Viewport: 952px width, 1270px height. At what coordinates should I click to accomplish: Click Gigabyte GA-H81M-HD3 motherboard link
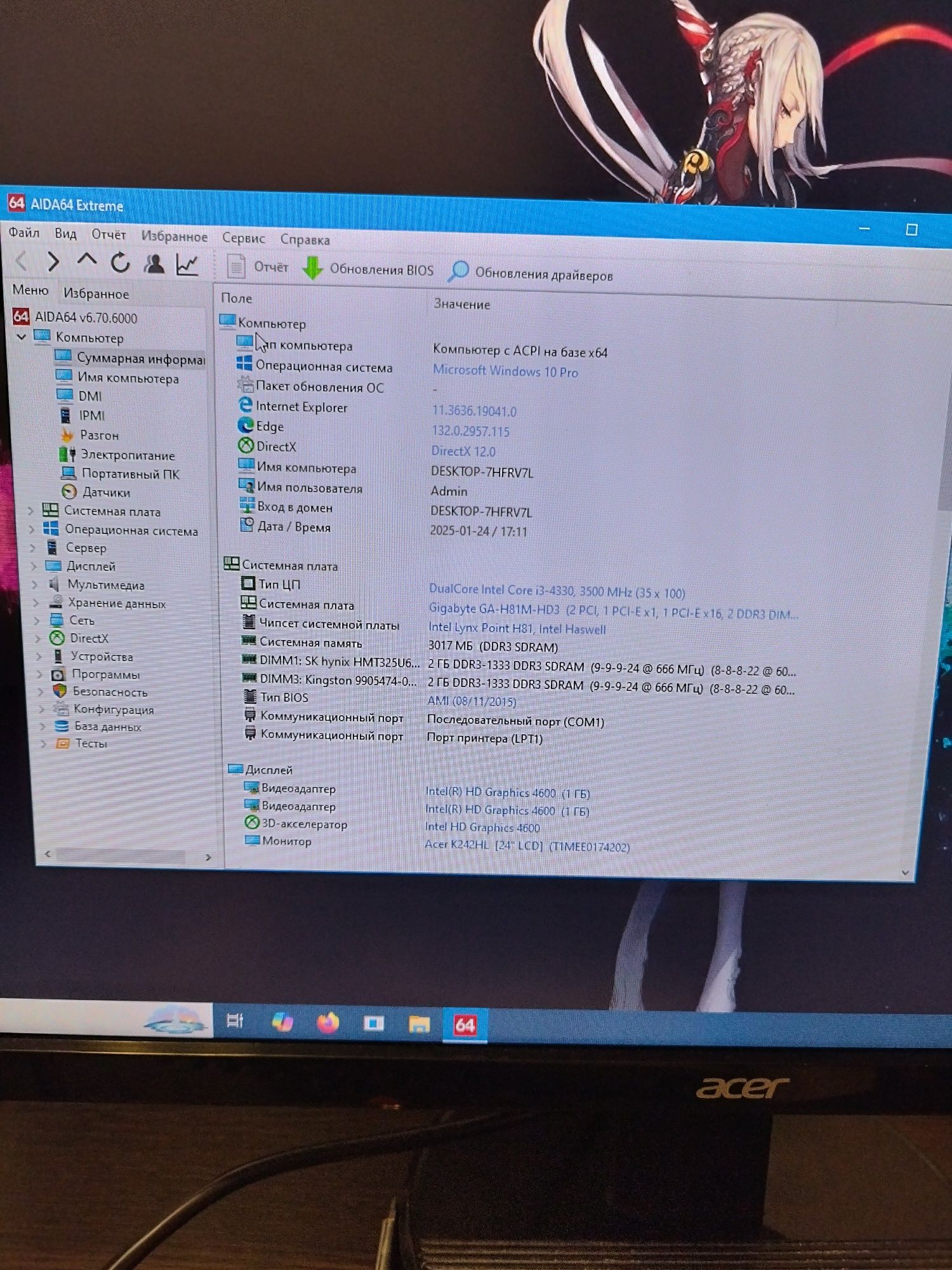[613, 611]
